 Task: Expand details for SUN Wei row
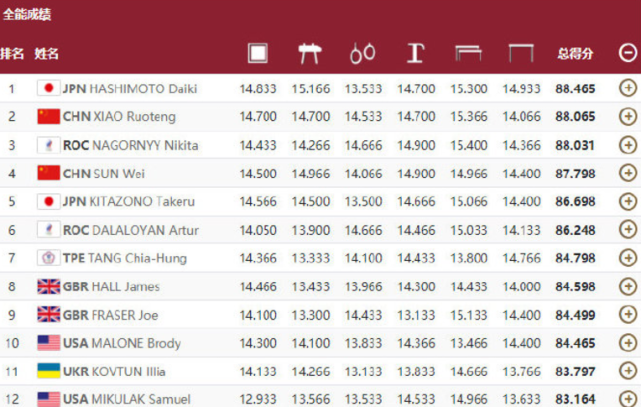627,173
